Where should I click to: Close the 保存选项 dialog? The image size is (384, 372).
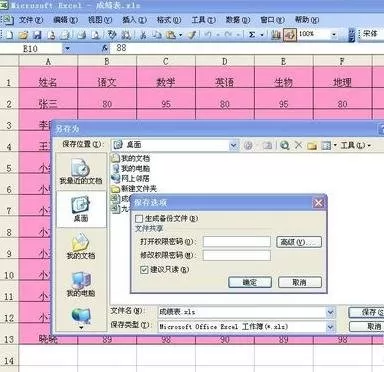click(x=318, y=203)
